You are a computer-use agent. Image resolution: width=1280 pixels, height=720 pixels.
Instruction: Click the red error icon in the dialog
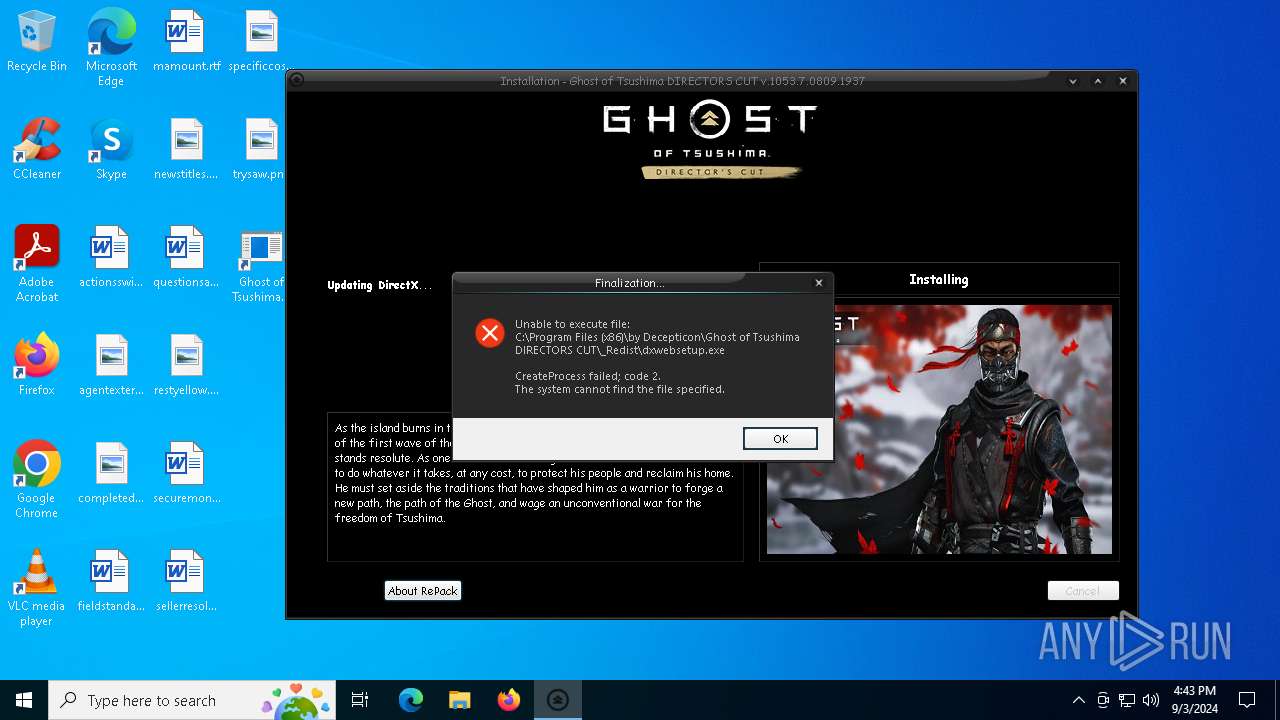[x=489, y=333]
